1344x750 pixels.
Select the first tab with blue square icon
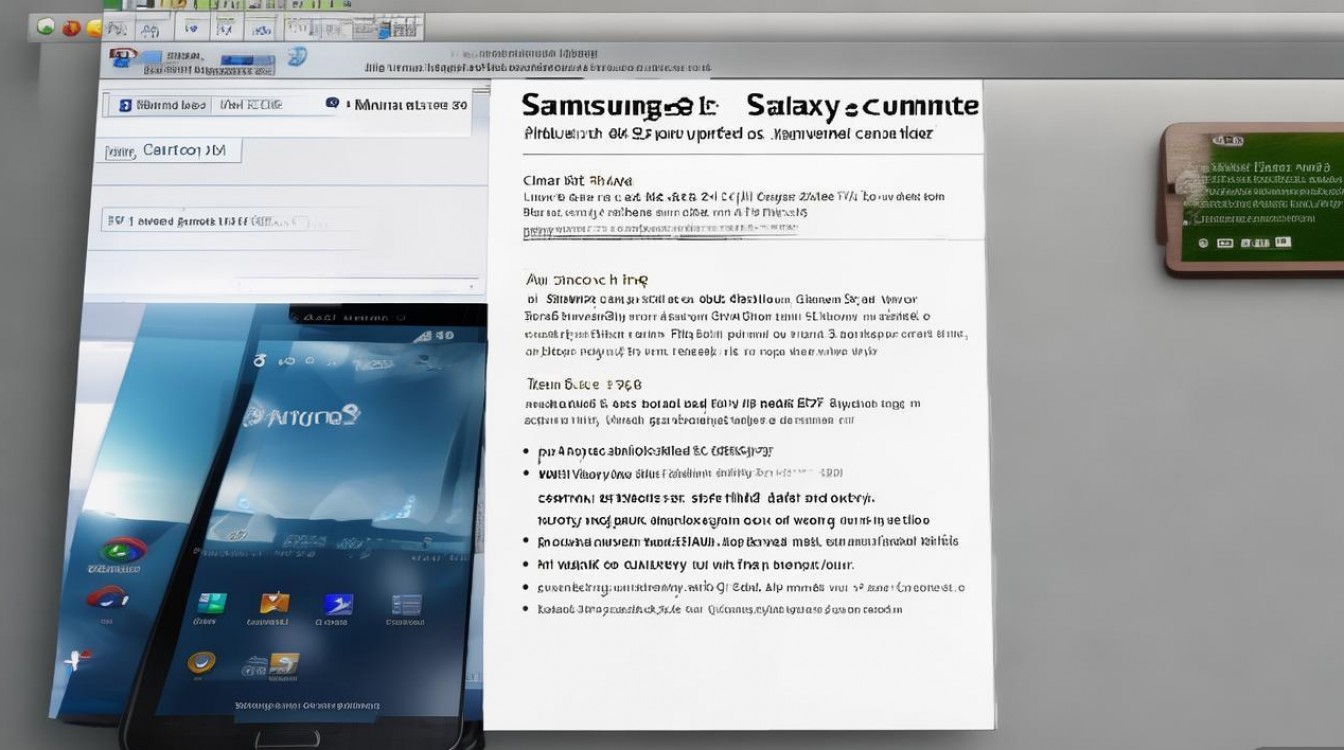160,104
